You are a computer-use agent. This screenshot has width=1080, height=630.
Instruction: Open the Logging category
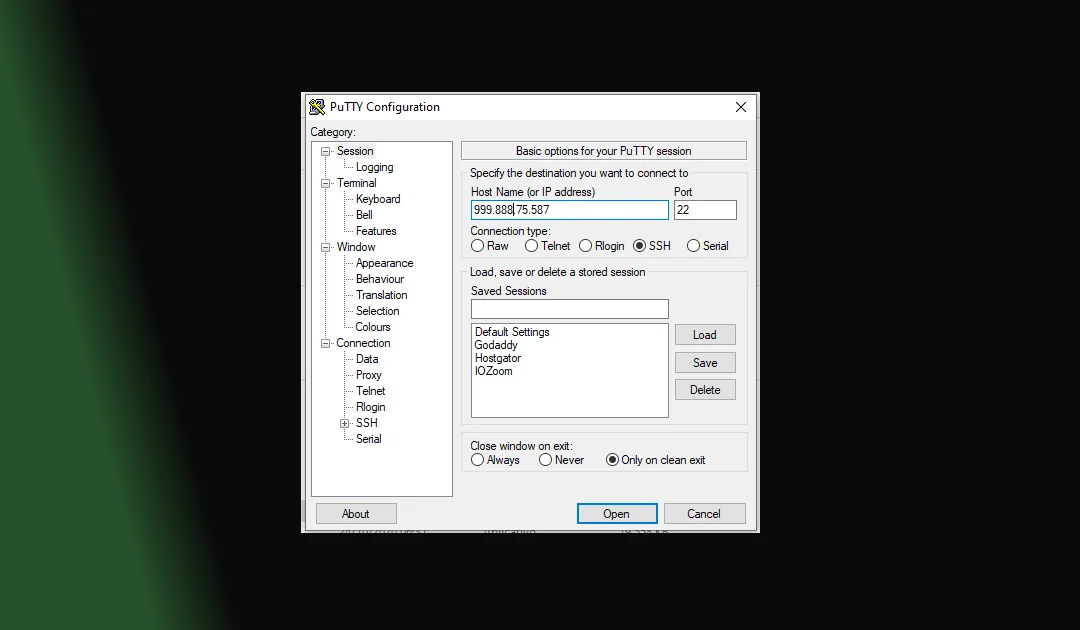tap(375, 167)
